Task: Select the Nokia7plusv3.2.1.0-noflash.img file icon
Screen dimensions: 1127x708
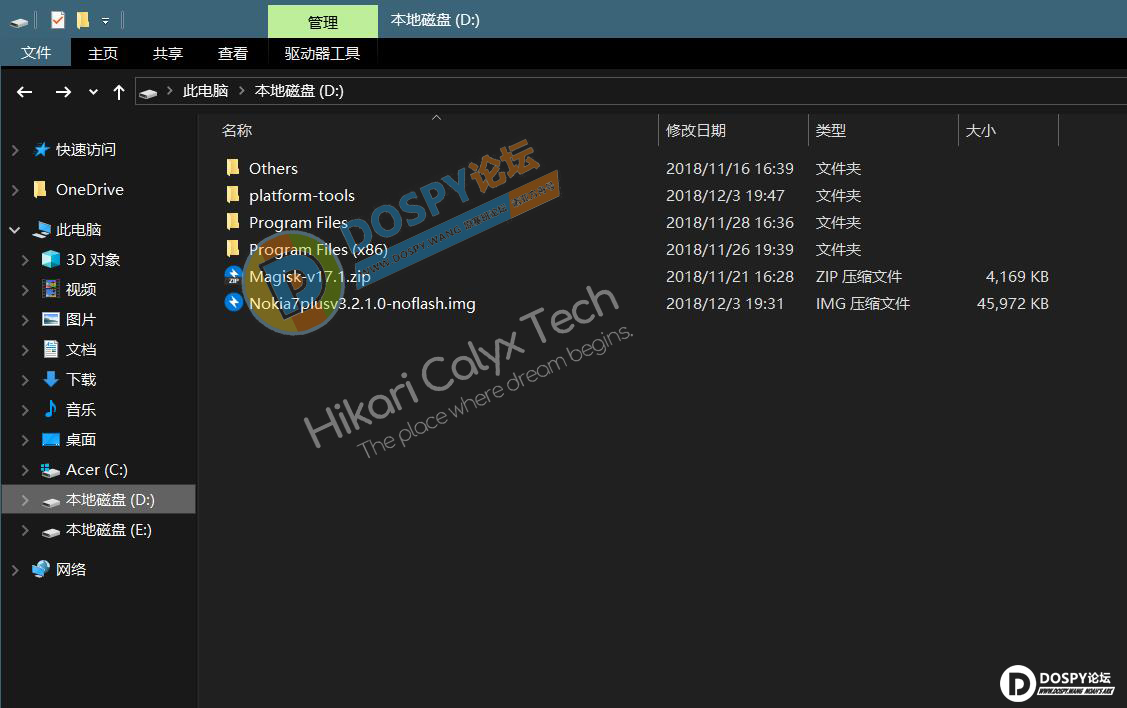Action: (233, 303)
